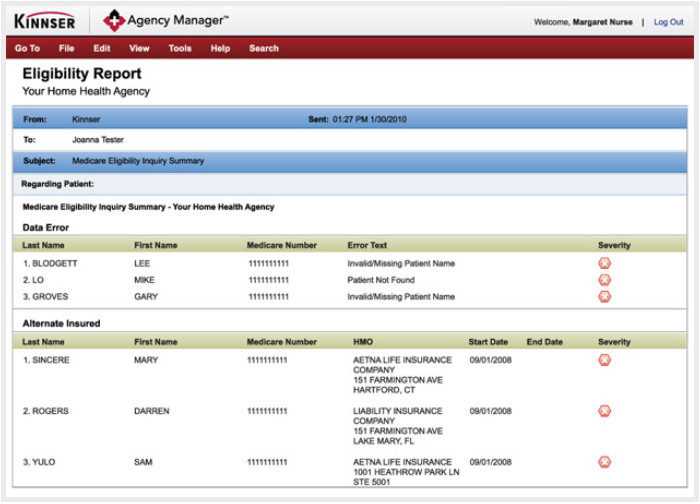Click recipient Joanna Tester

tap(98, 140)
